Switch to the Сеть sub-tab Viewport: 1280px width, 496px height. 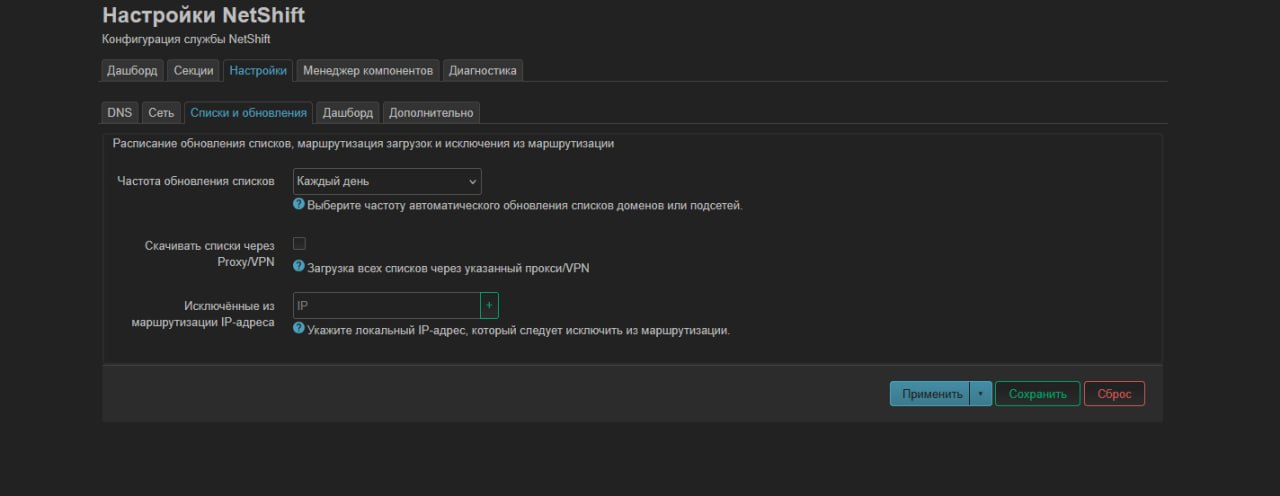point(161,113)
